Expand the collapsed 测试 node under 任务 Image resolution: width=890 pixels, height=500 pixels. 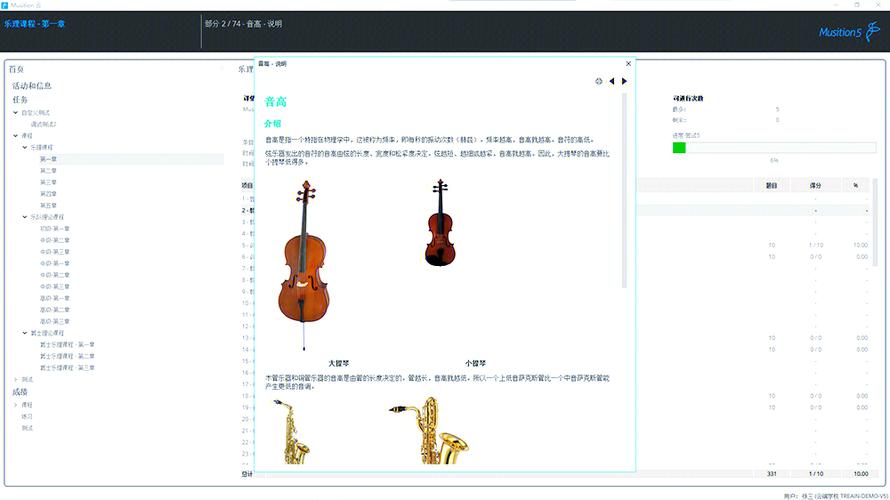[16, 379]
